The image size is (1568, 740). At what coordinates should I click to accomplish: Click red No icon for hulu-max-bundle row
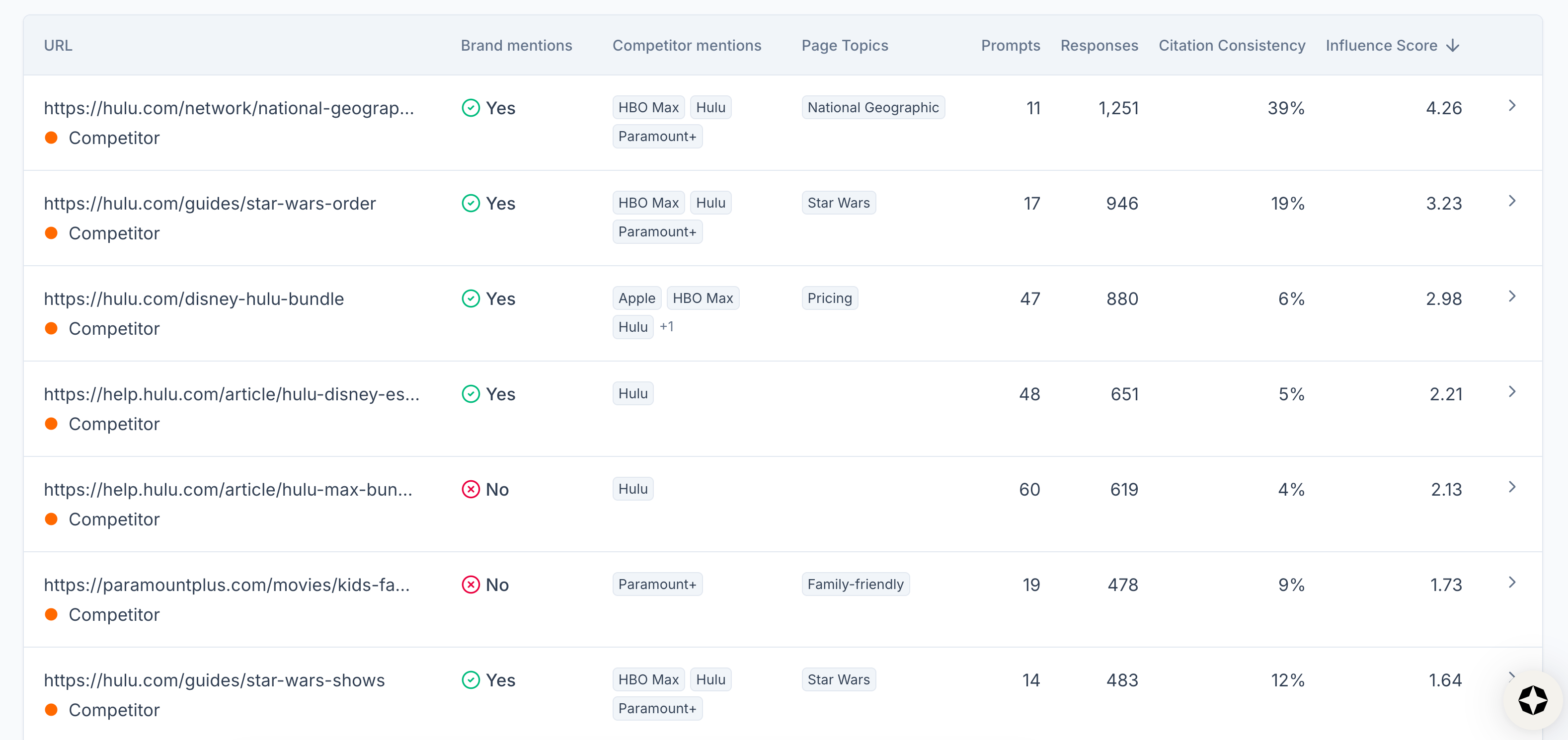(x=470, y=489)
